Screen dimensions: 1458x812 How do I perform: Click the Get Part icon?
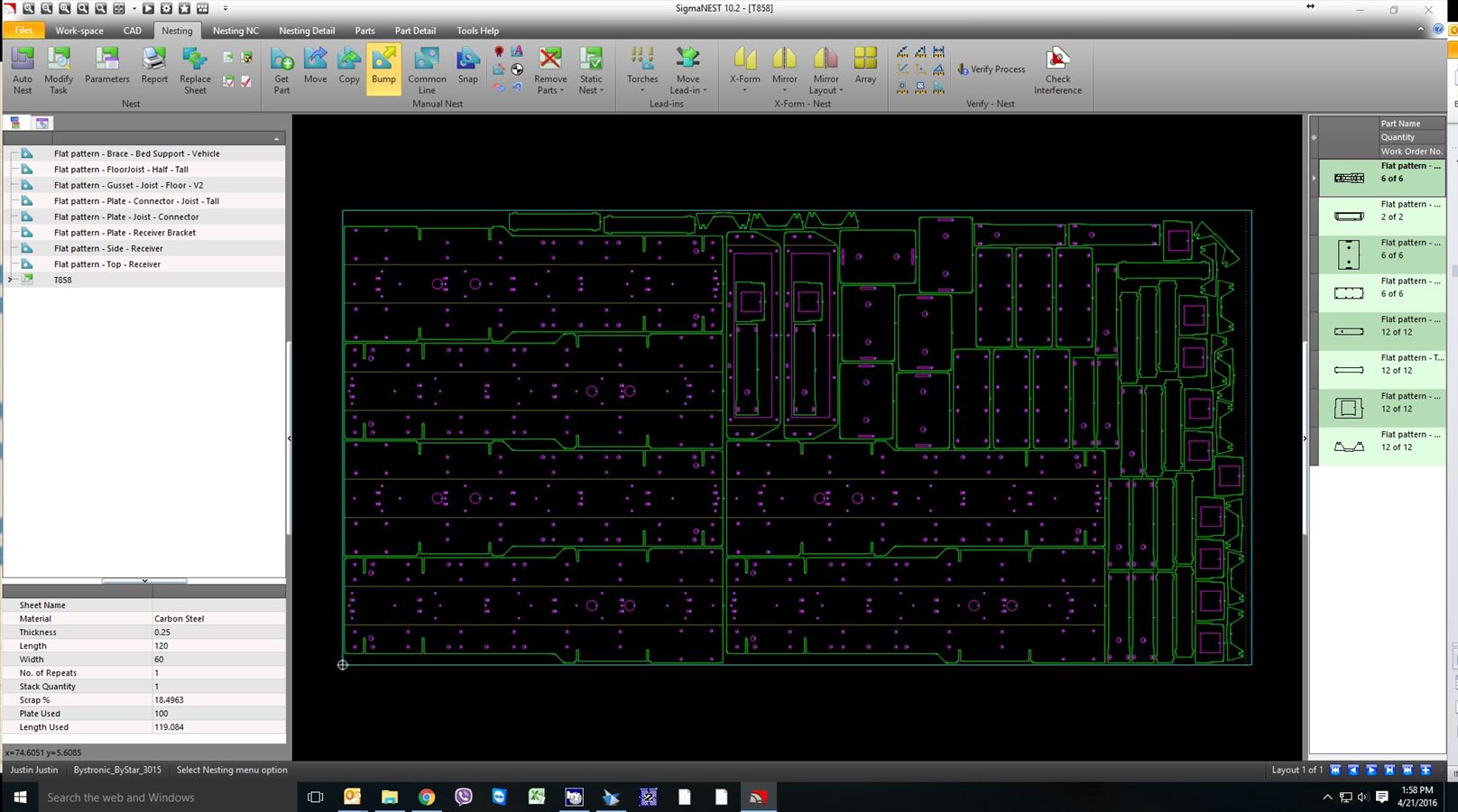click(281, 69)
